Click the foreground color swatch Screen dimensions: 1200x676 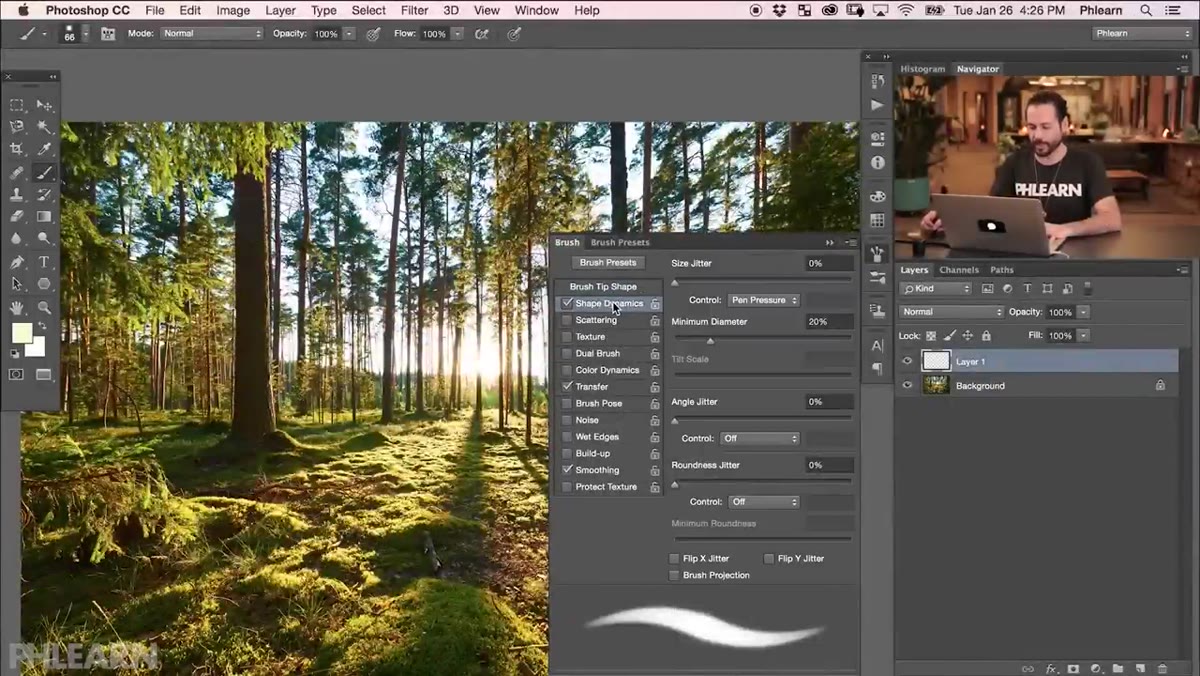click(21, 333)
